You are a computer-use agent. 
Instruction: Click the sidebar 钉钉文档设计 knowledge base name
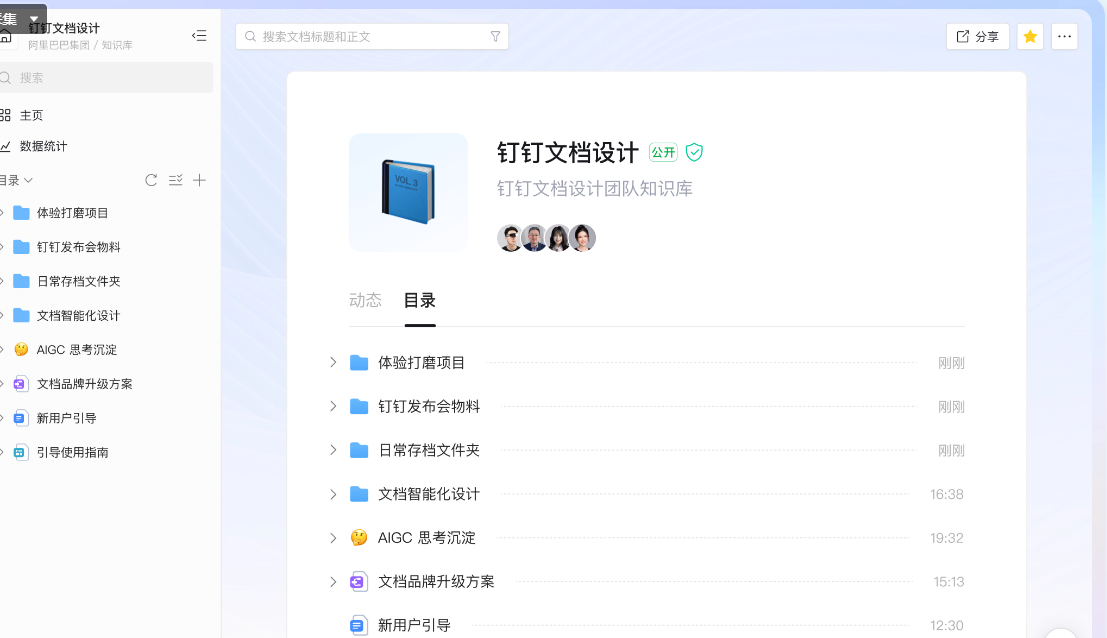[64, 28]
